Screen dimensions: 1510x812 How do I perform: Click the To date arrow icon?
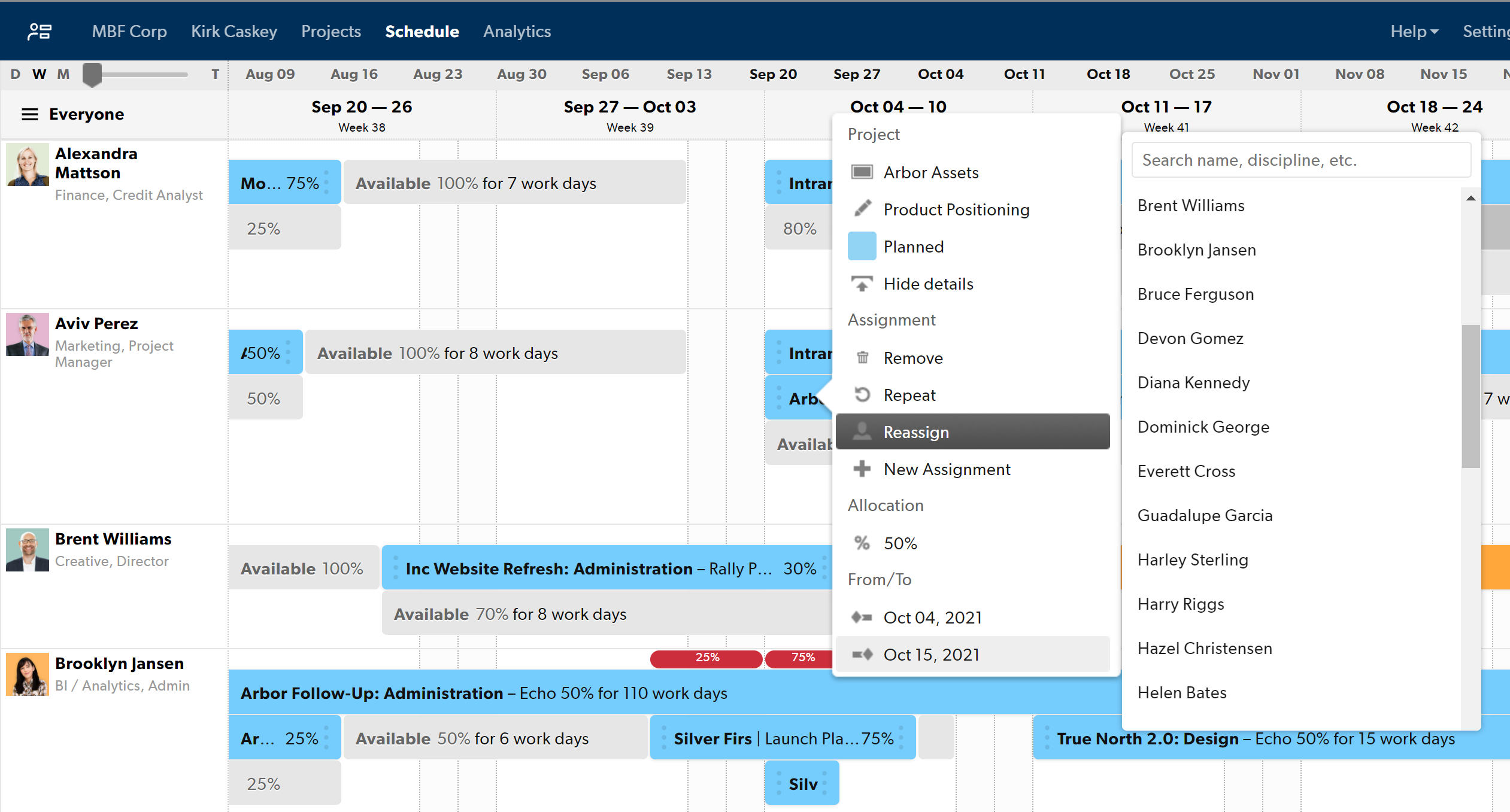(x=862, y=654)
